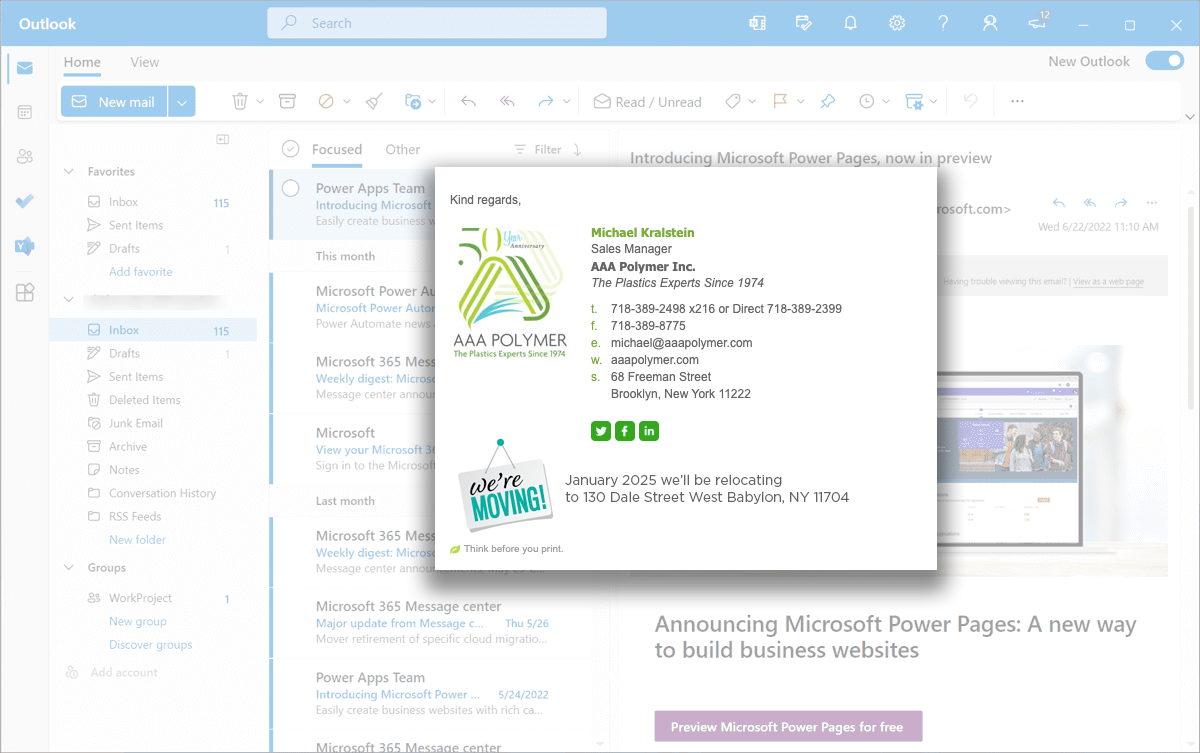This screenshot has height=753, width=1200.
Task: Click Discover groups link
Action: [150, 645]
